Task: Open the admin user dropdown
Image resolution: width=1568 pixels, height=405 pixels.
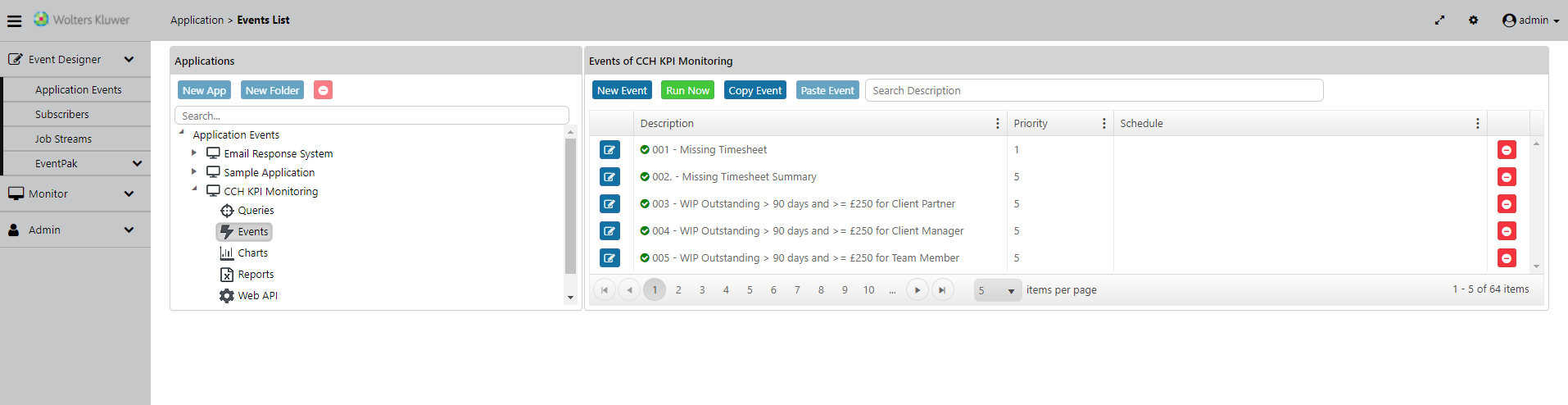Action: pos(1530,20)
